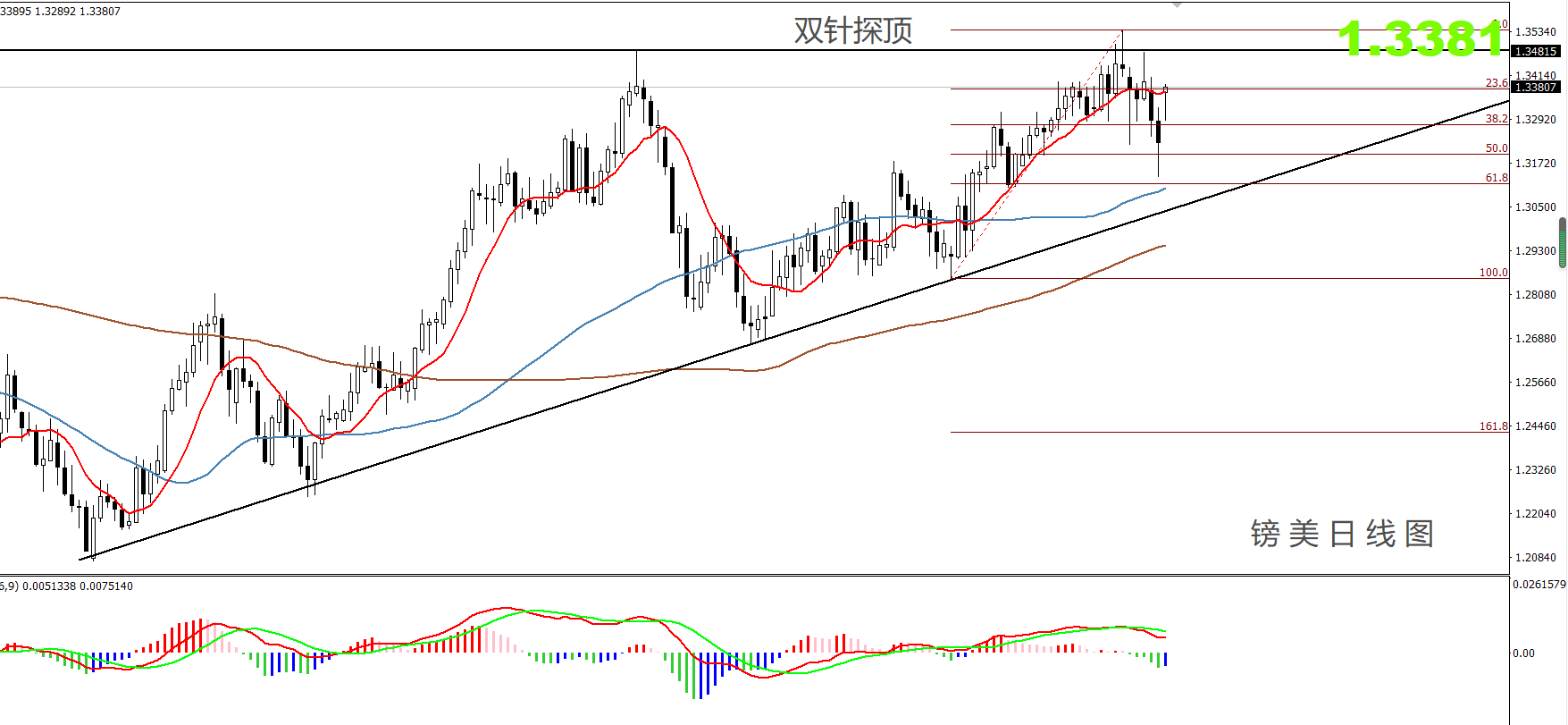Click the 1.29300 price axis value
The width and height of the screenshot is (1568, 725).
1536,251
